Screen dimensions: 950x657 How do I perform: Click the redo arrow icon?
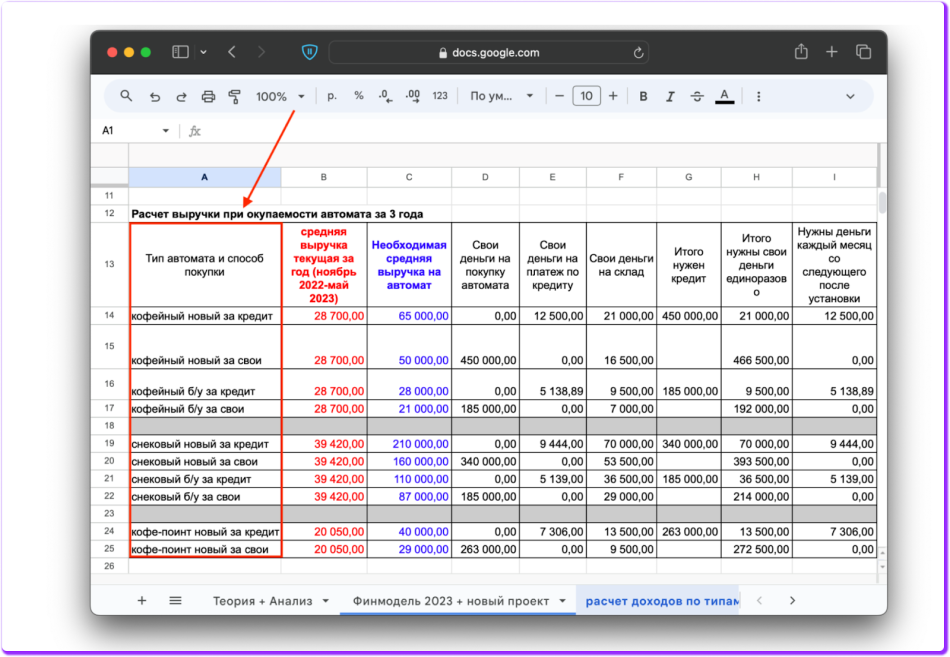(x=181, y=97)
